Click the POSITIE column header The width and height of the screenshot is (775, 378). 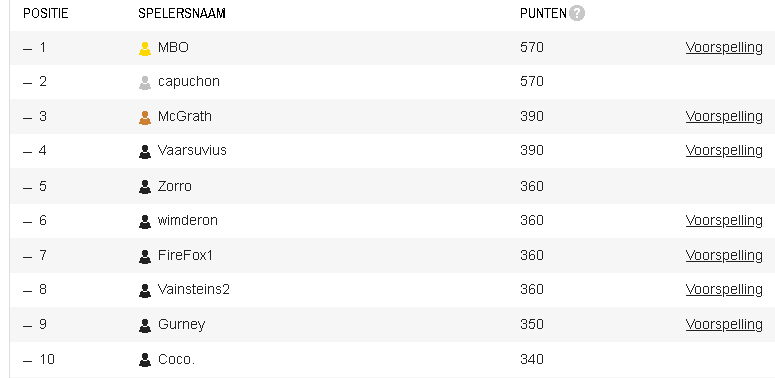45,14
